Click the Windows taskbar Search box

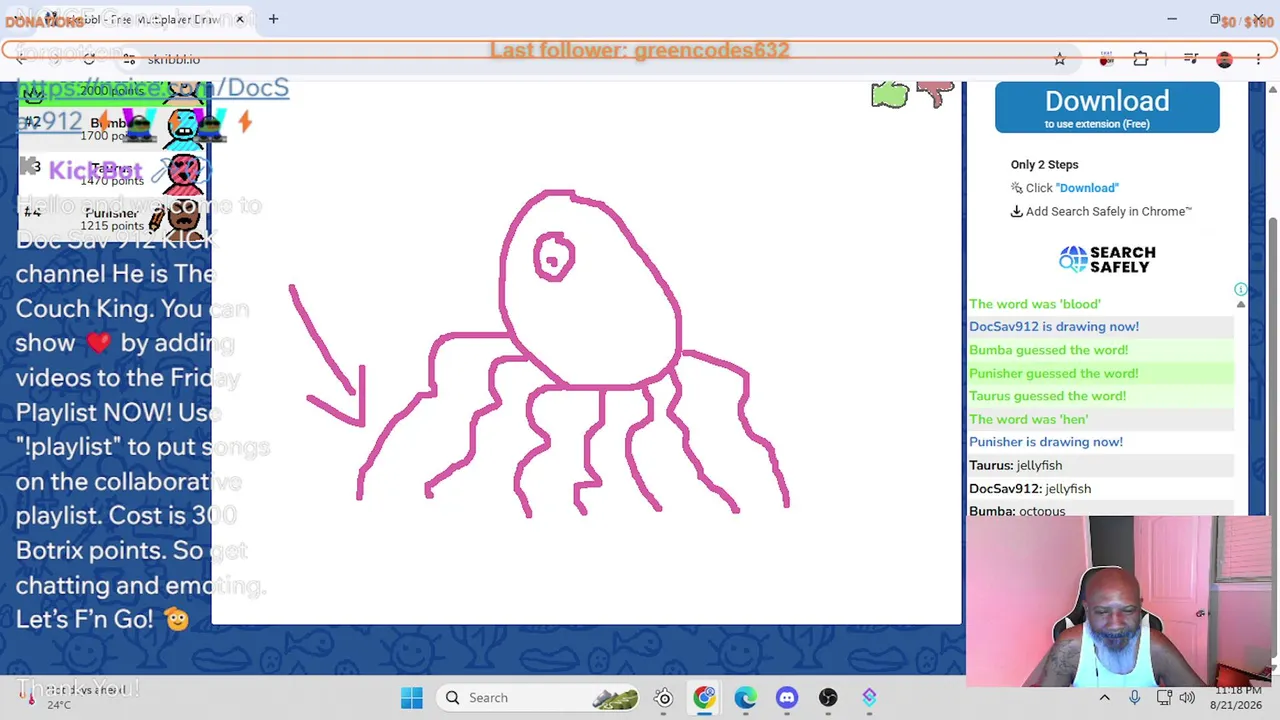[x=538, y=698]
